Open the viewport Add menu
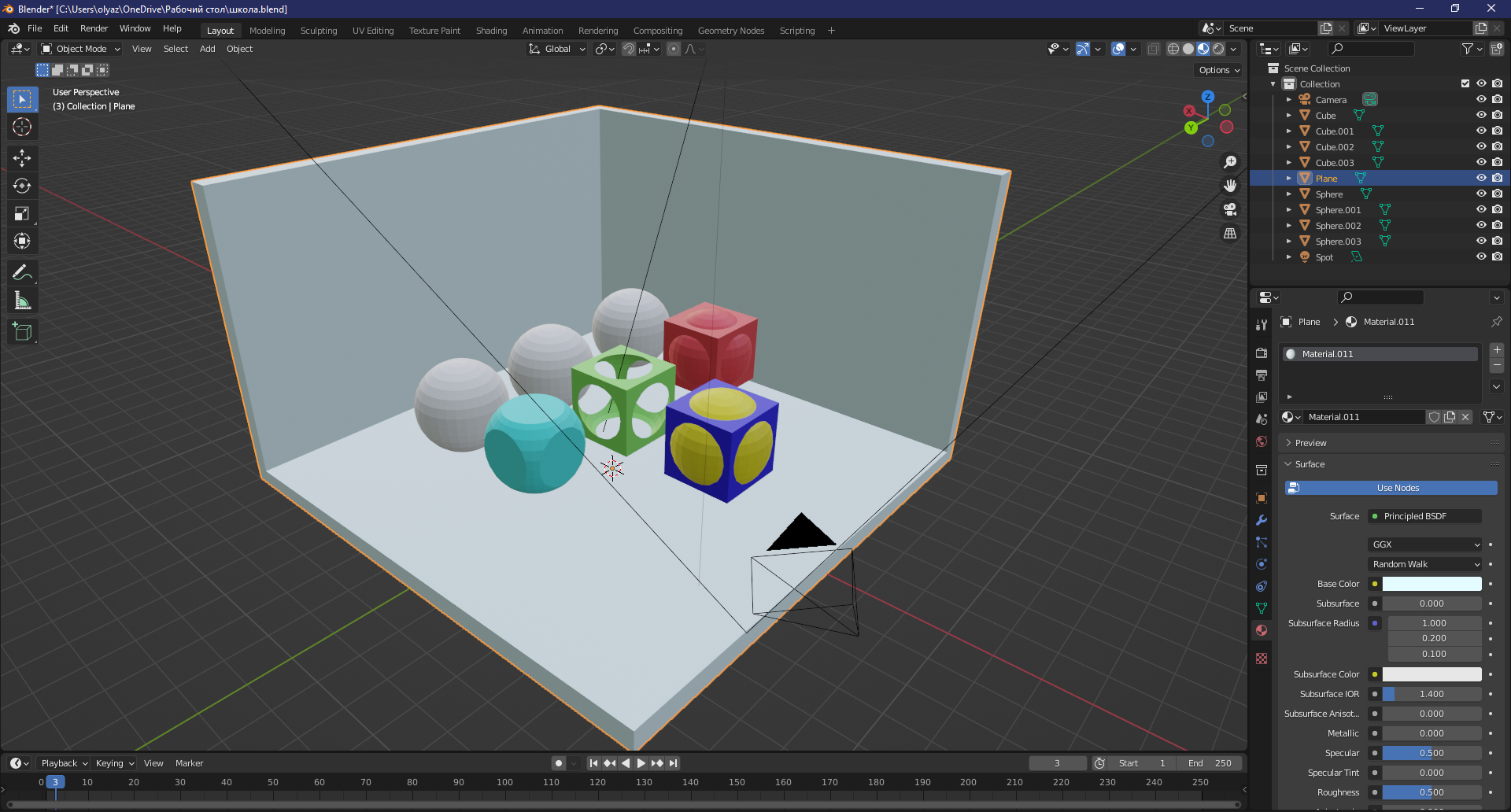This screenshot has height=812, width=1511. click(x=207, y=49)
